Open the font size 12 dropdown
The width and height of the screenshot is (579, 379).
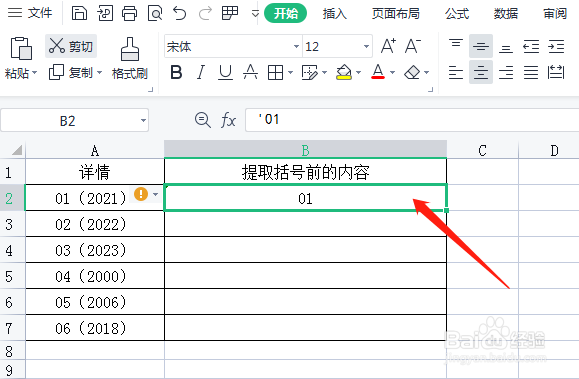366,47
